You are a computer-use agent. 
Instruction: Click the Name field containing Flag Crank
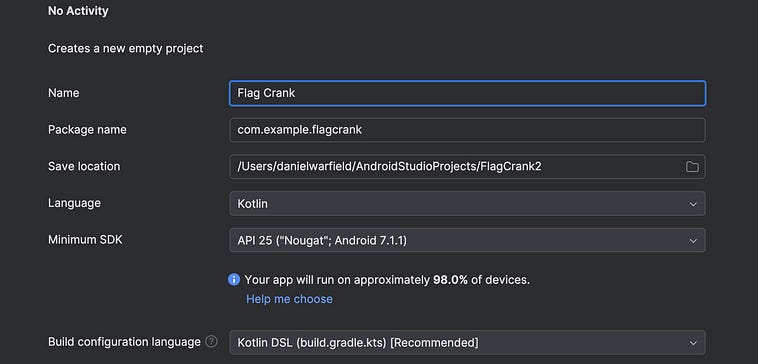(467, 93)
